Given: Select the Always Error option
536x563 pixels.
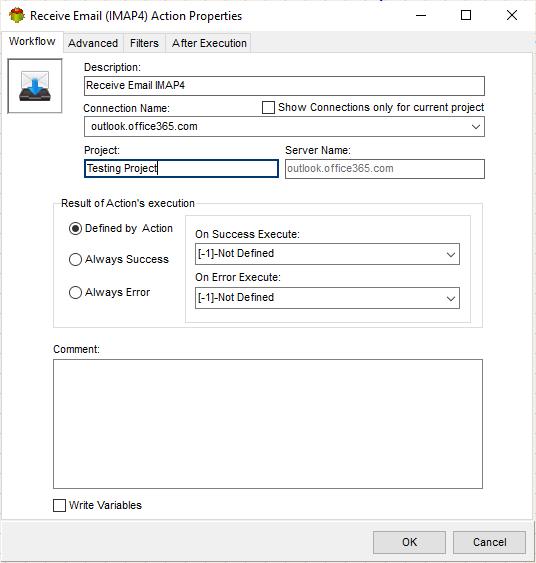Looking at the screenshot, I should pos(75,292).
